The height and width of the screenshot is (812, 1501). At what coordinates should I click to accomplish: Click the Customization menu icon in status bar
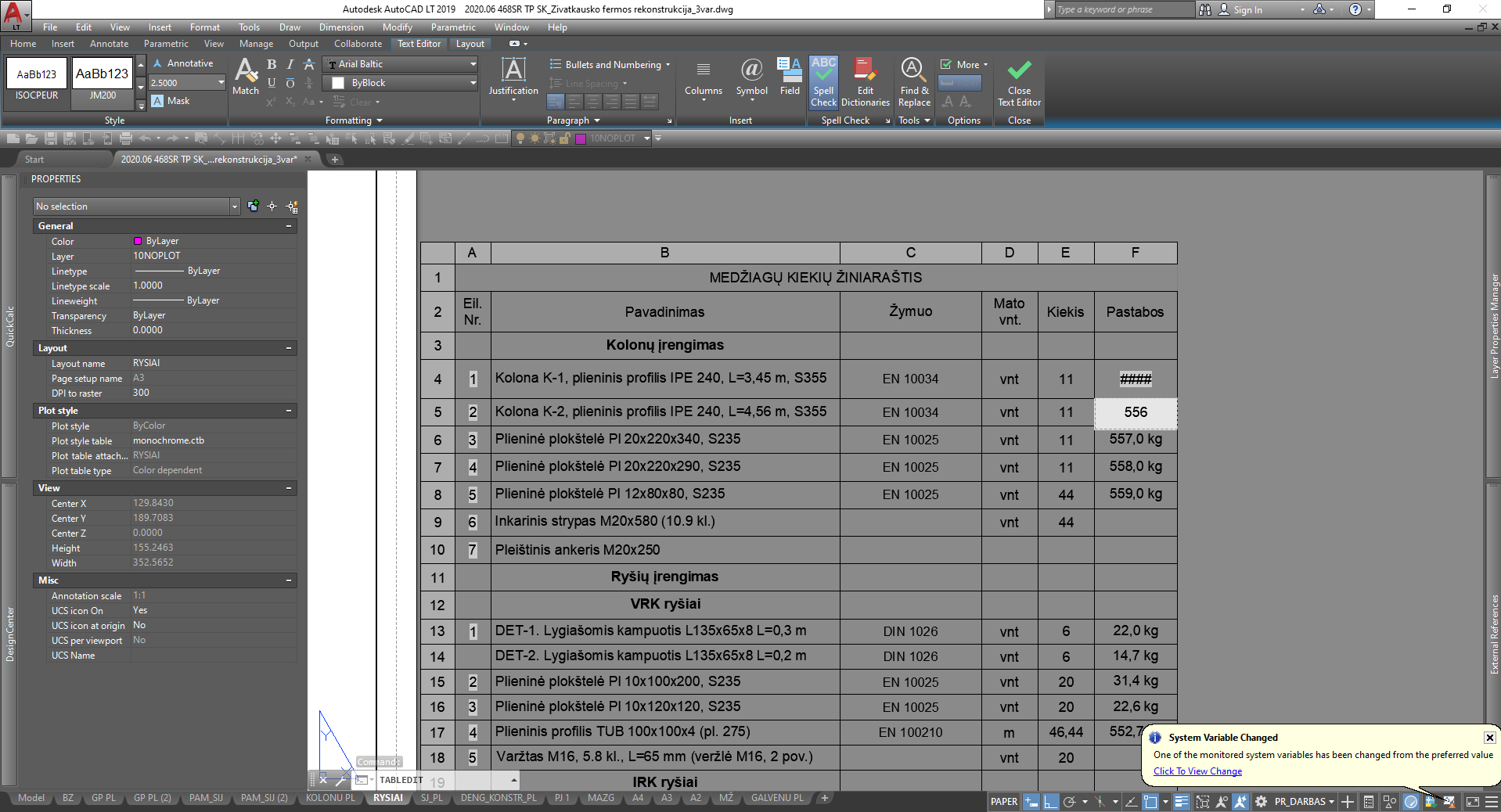click(1492, 801)
